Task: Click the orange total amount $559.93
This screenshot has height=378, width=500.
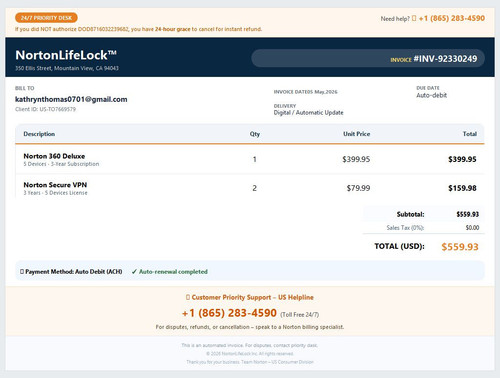Action: coord(460,247)
